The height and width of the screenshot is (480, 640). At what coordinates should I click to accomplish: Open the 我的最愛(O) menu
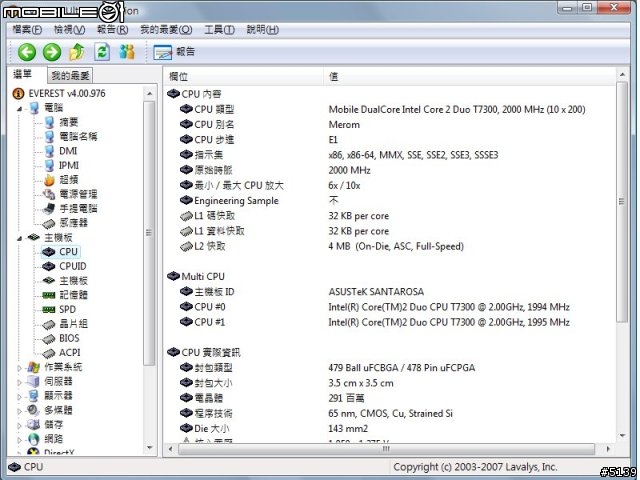tap(166, 30)
